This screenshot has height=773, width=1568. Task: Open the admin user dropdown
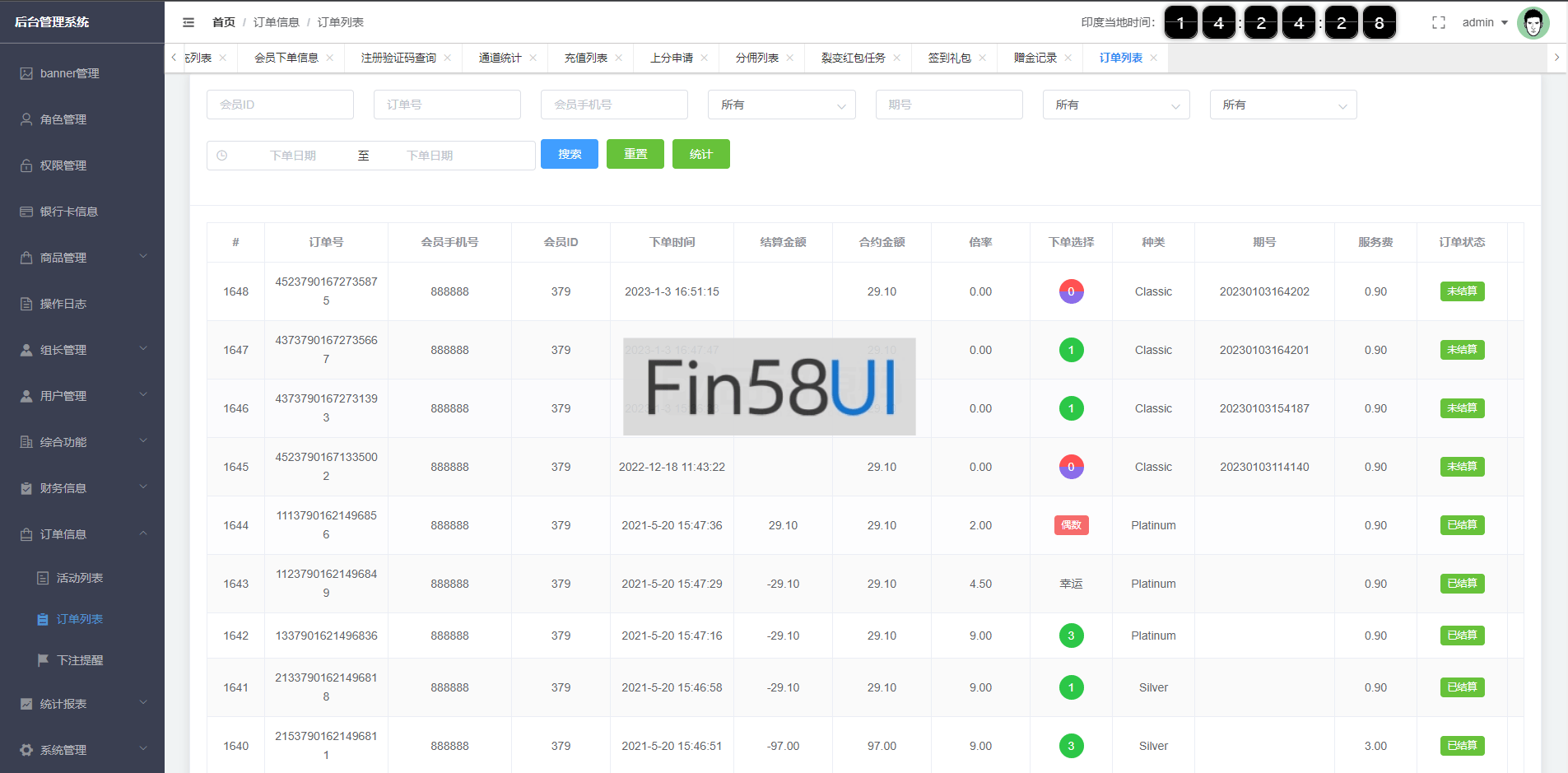(x=1484, y=22)
